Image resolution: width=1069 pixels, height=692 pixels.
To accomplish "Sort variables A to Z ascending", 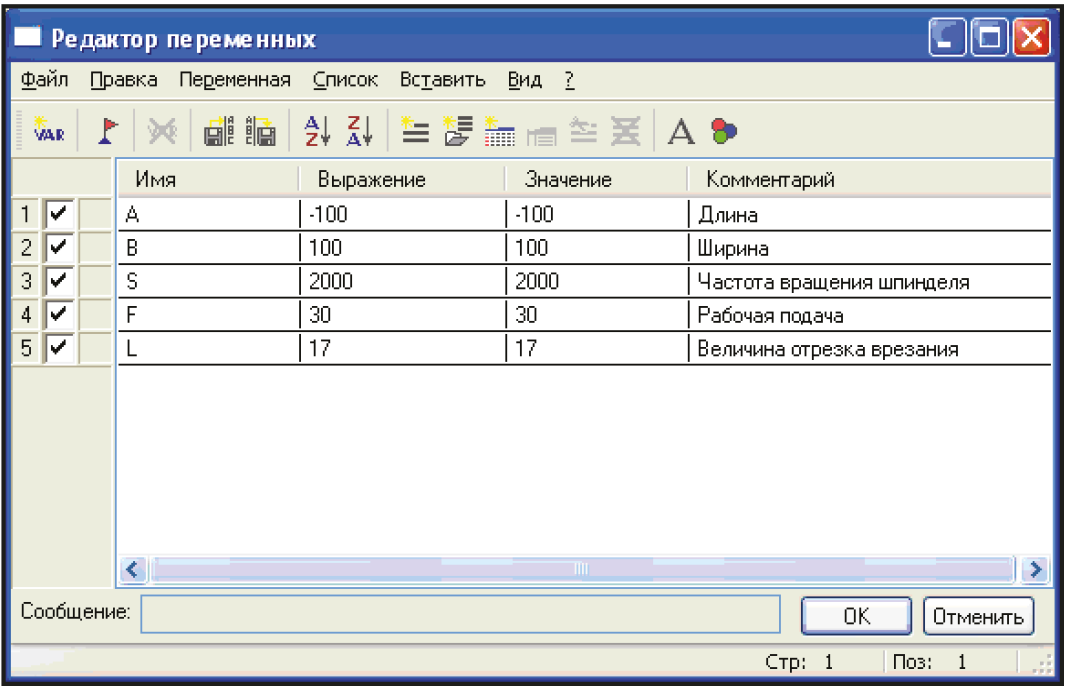I will [315, 131].
